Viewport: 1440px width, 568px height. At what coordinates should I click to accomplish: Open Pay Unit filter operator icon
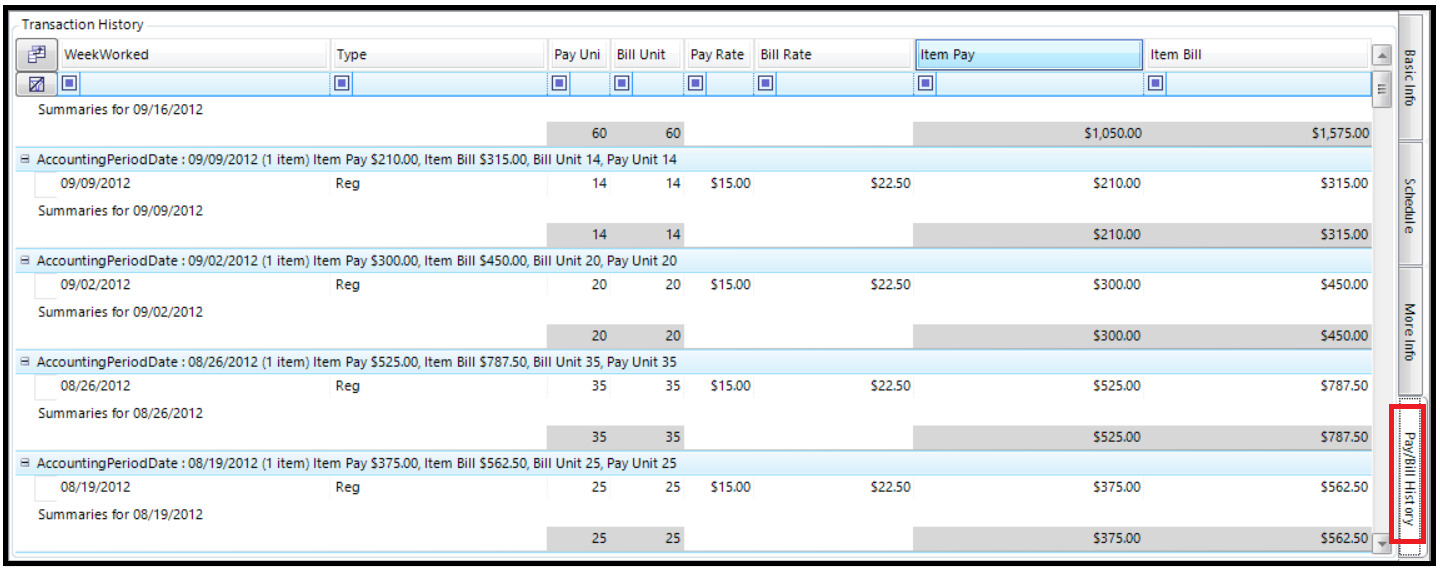[x=561, y=84]
